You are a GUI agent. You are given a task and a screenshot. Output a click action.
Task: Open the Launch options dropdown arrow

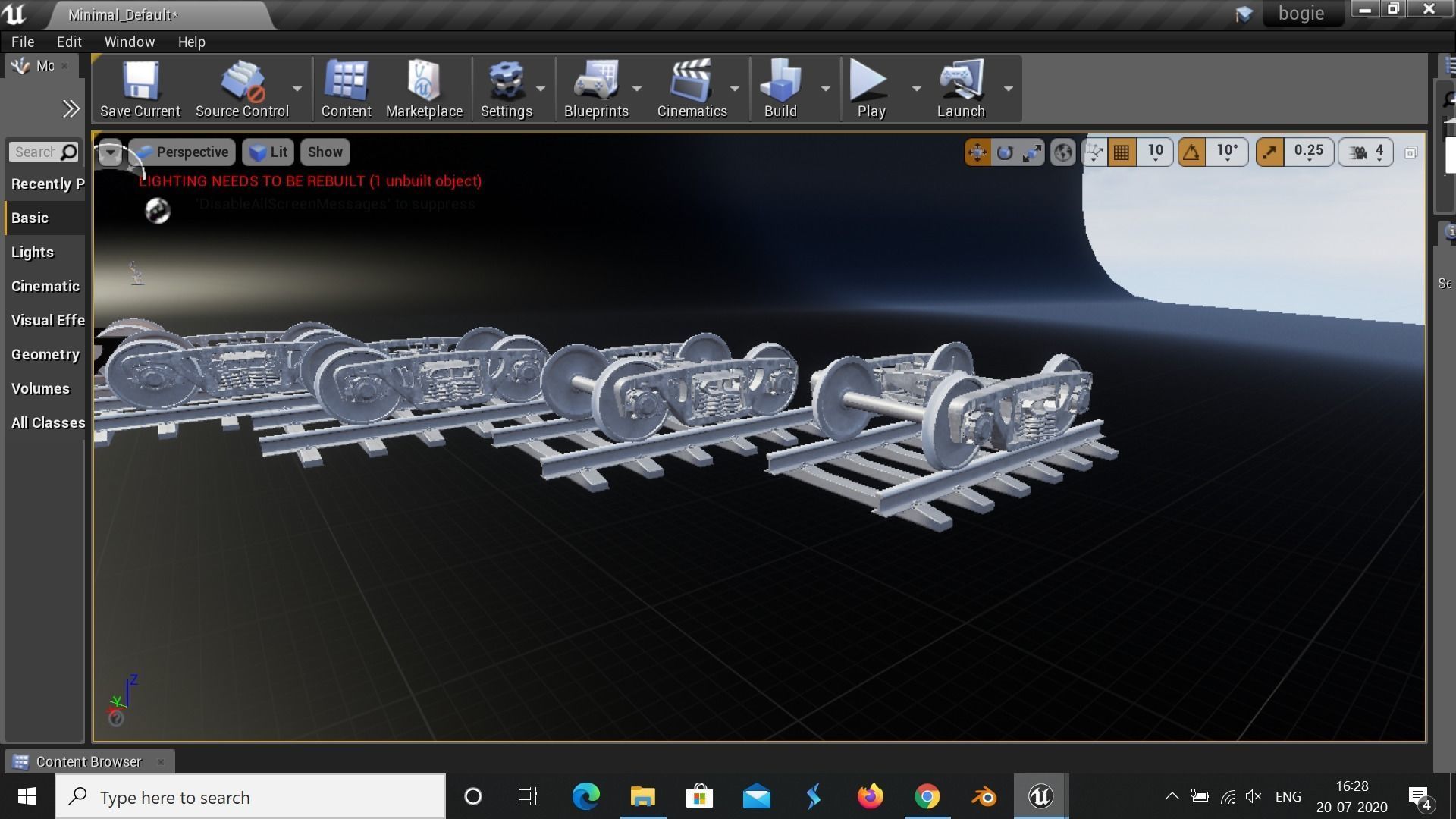(x=1008, y=89)
